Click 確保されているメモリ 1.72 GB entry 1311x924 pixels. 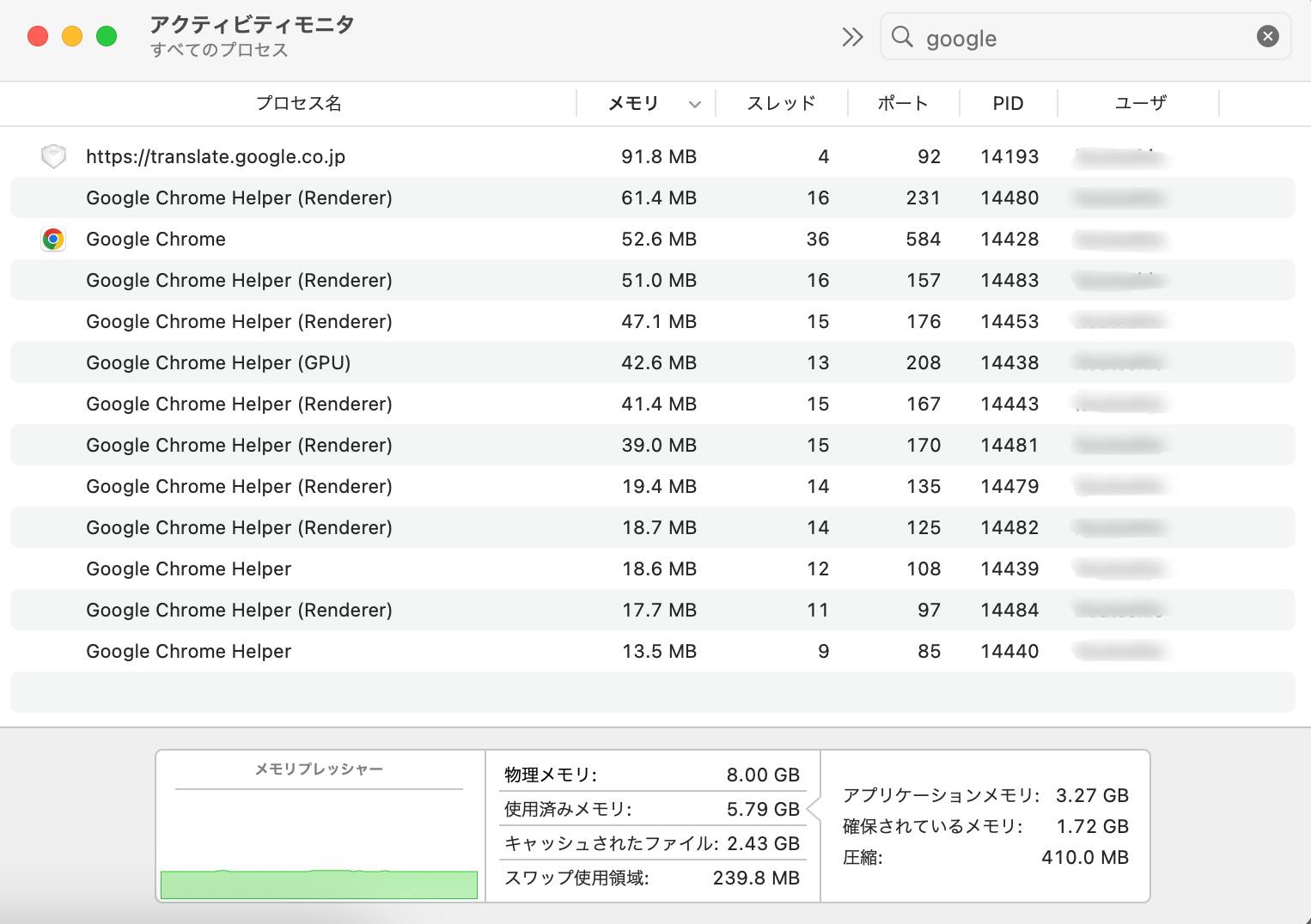(x=985, y=826)
